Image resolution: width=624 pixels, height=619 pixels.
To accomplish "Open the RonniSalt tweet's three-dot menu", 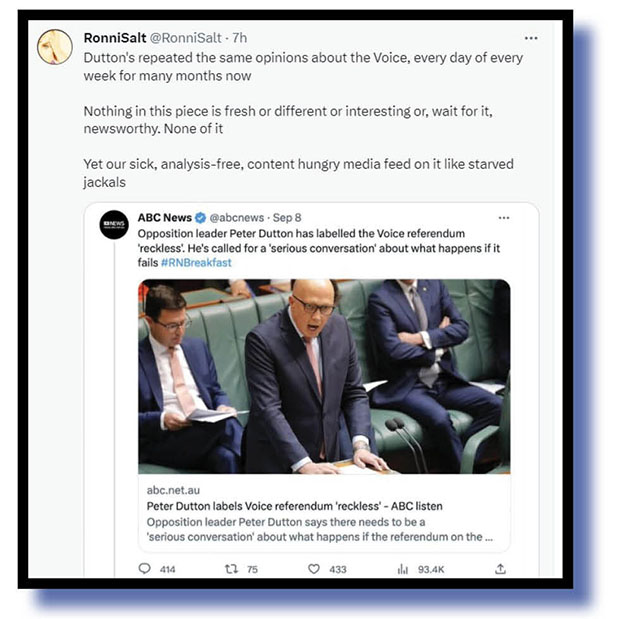I will click(531, 38).
